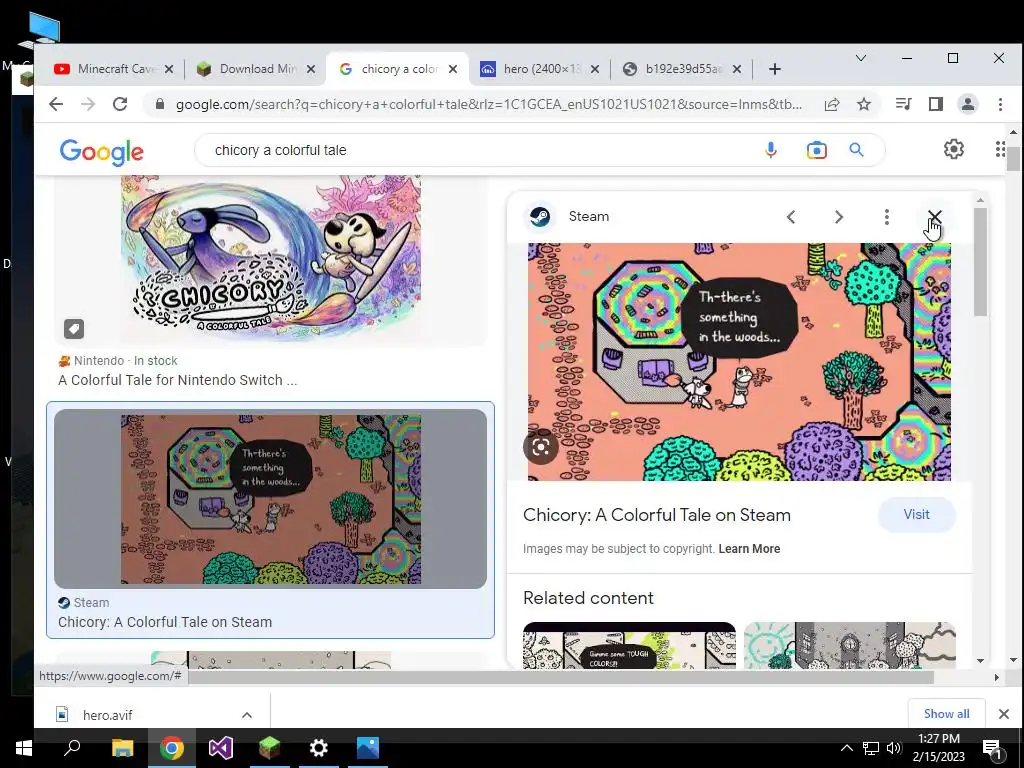
Task: Click the page vertical scrollbar thumb
Action: pos(1013,159)
